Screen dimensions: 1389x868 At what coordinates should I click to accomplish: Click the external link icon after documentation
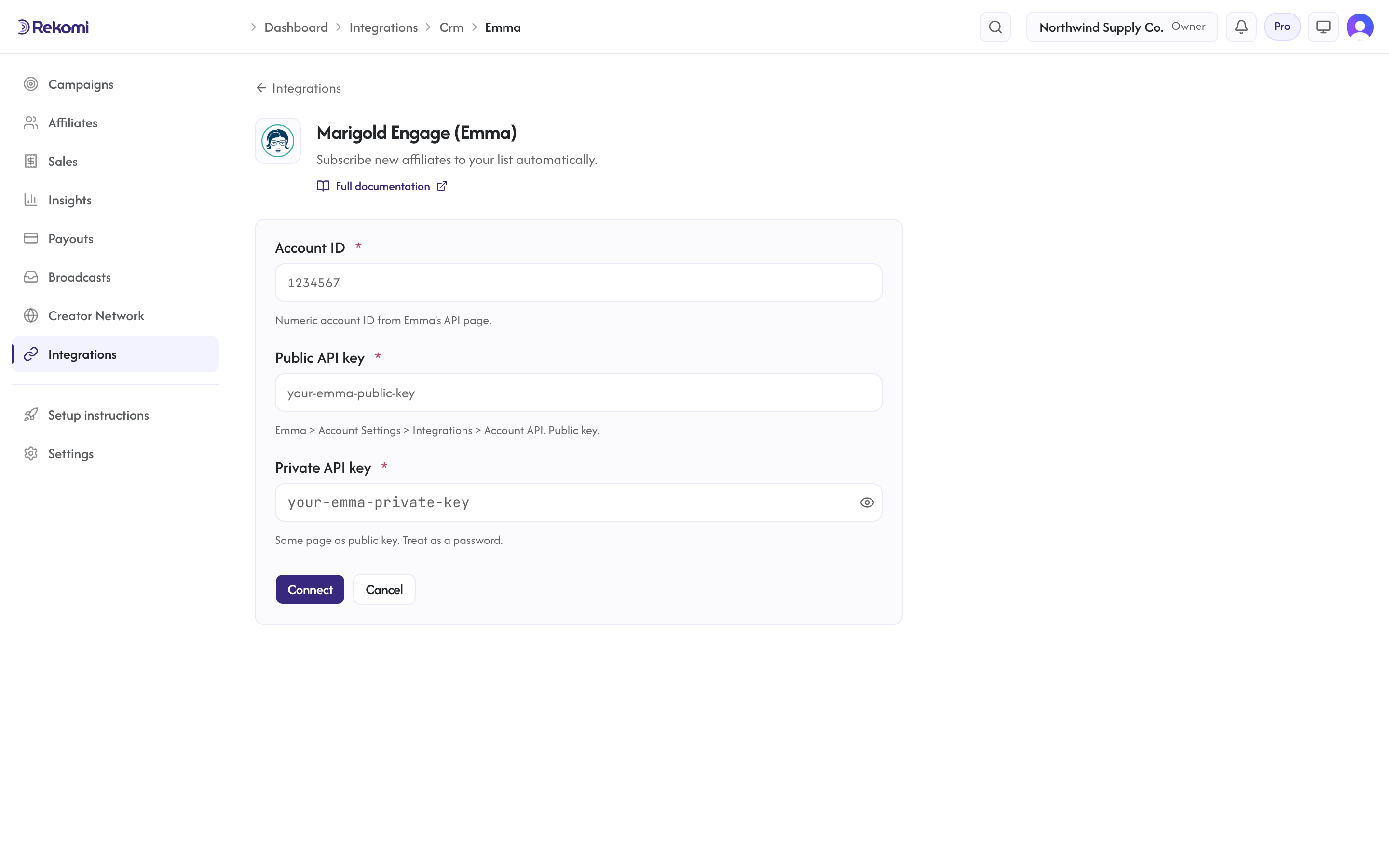click(x=441, y=186)
